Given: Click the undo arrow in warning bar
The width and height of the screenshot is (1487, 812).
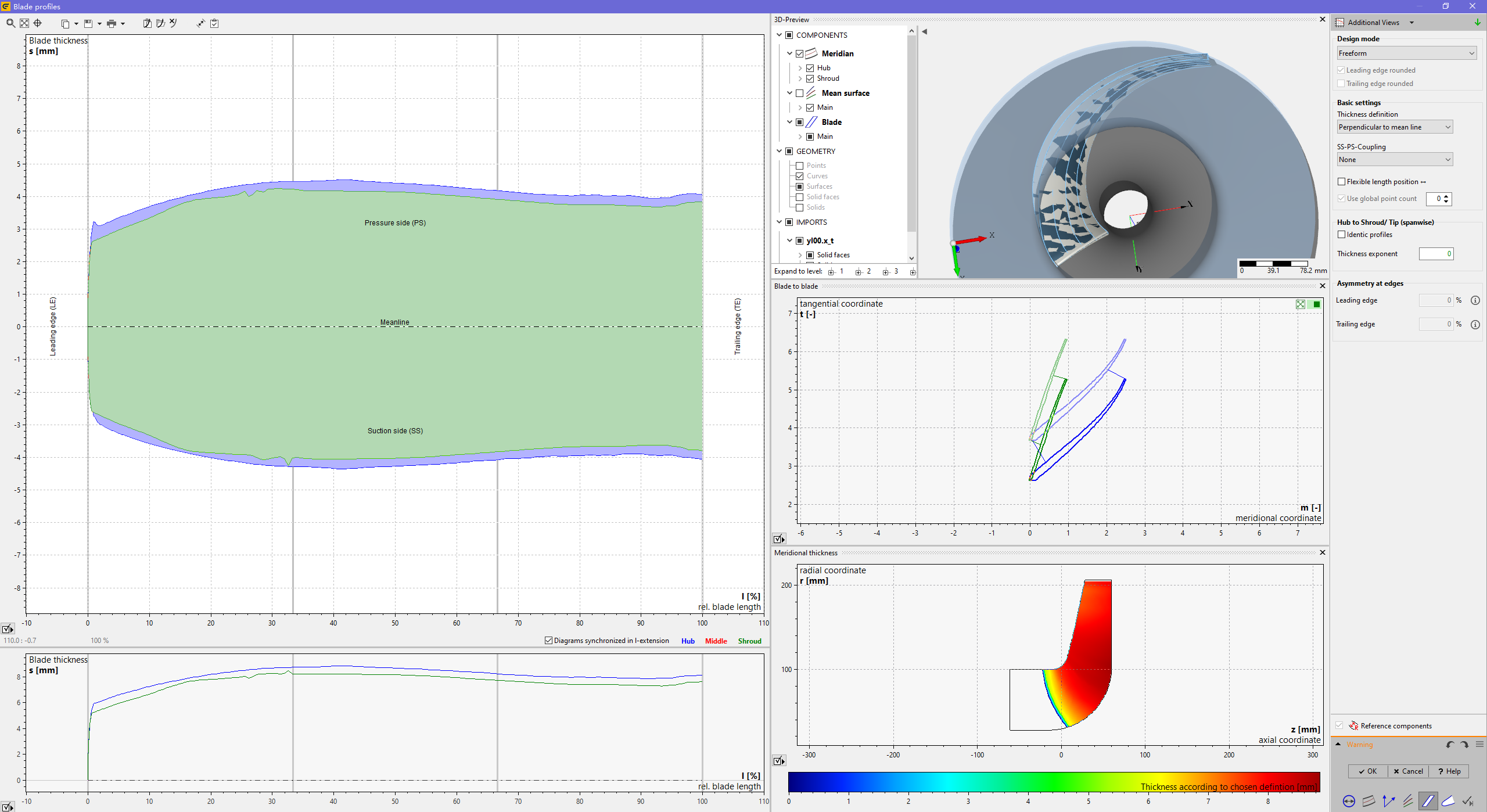Looking at the screenshot, I should pos(1450,745).
